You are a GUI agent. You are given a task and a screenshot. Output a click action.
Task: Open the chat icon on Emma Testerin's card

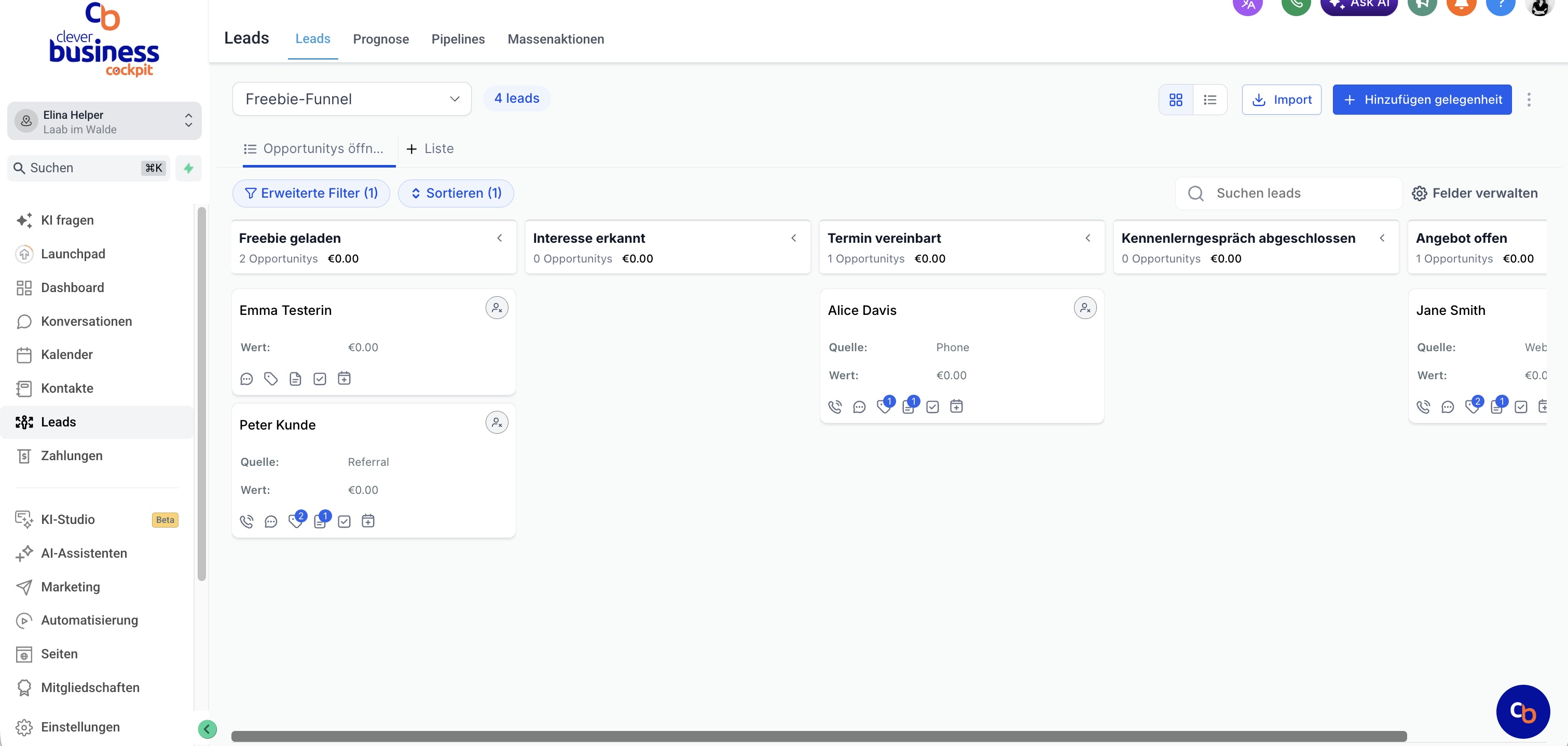[x=246, y=379]
